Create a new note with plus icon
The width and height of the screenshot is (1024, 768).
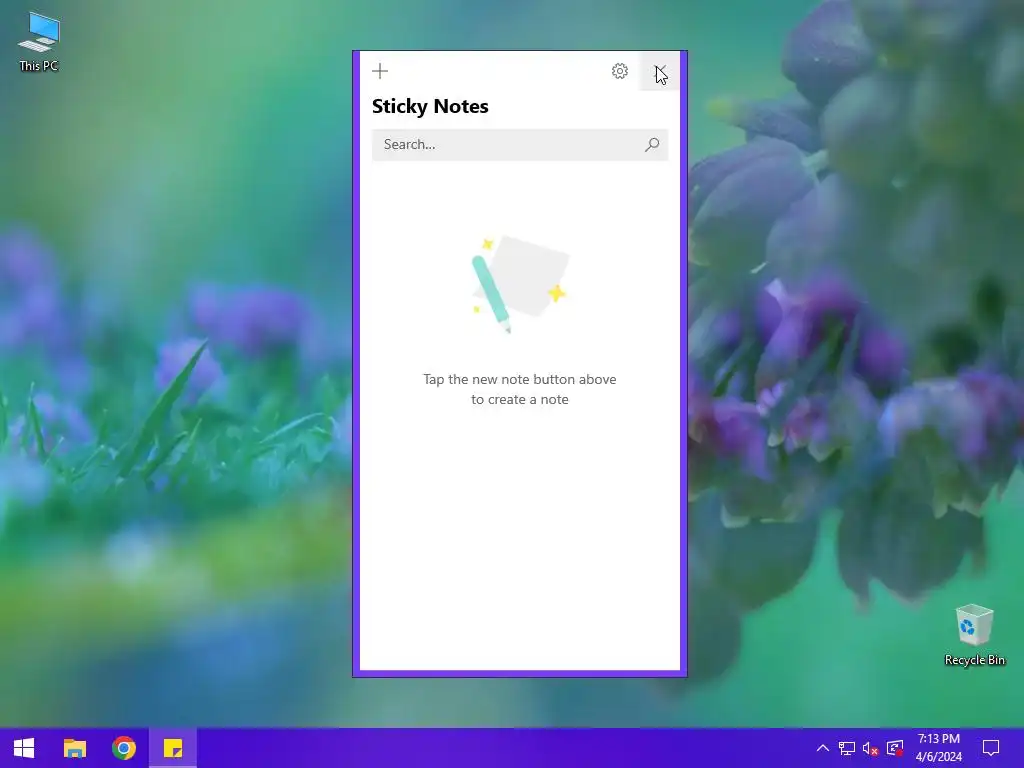pos(380,71)
